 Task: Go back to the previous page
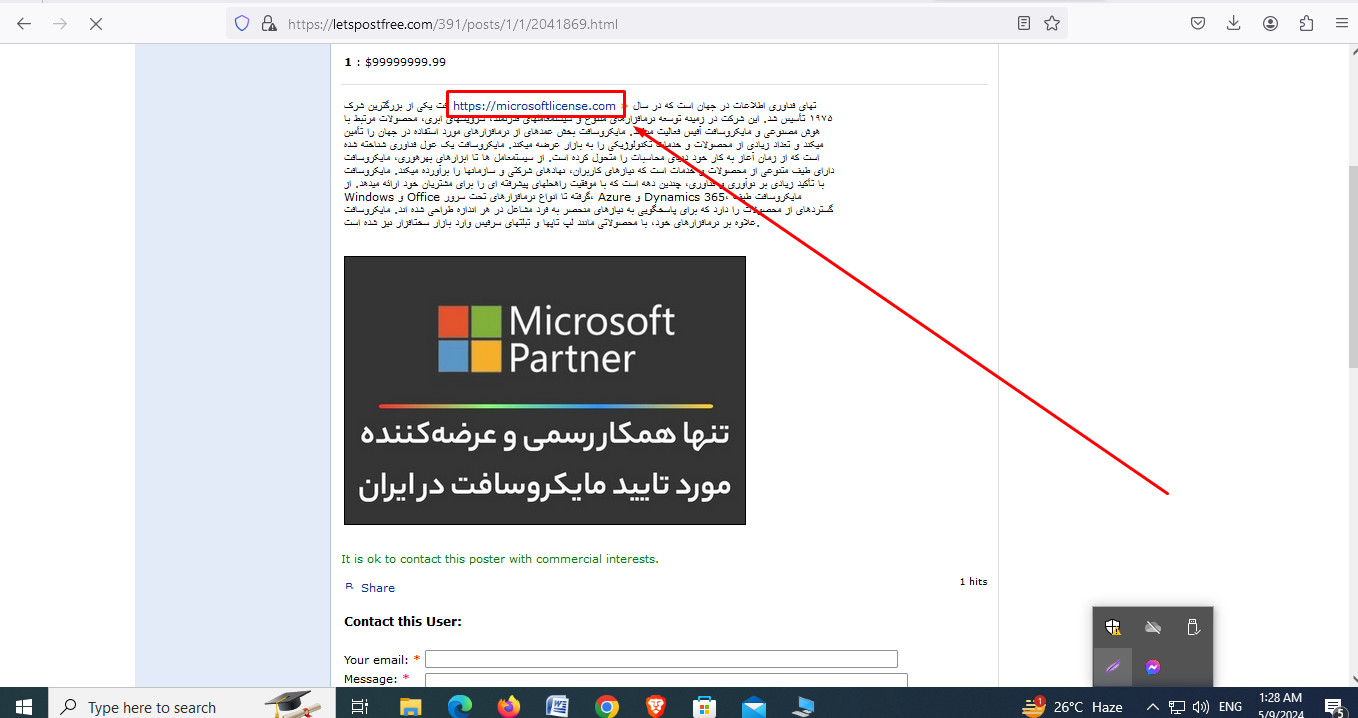tap(24, 23)
